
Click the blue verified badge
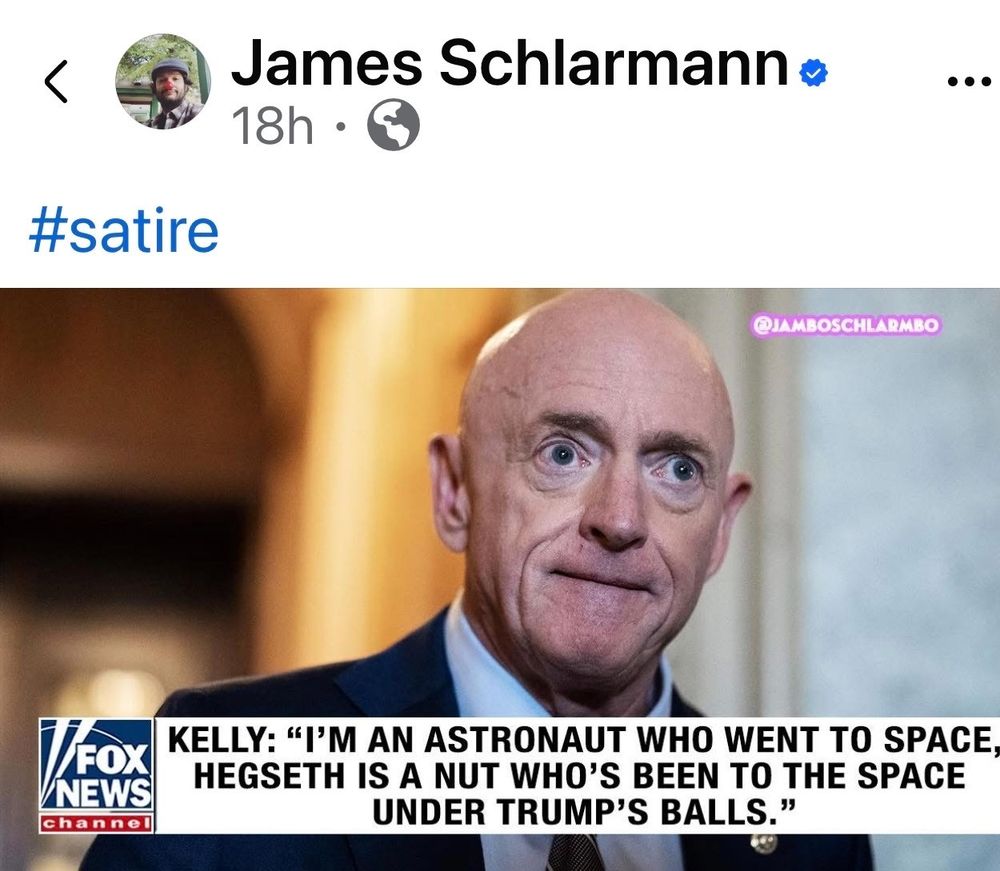[x=813, y=72]
